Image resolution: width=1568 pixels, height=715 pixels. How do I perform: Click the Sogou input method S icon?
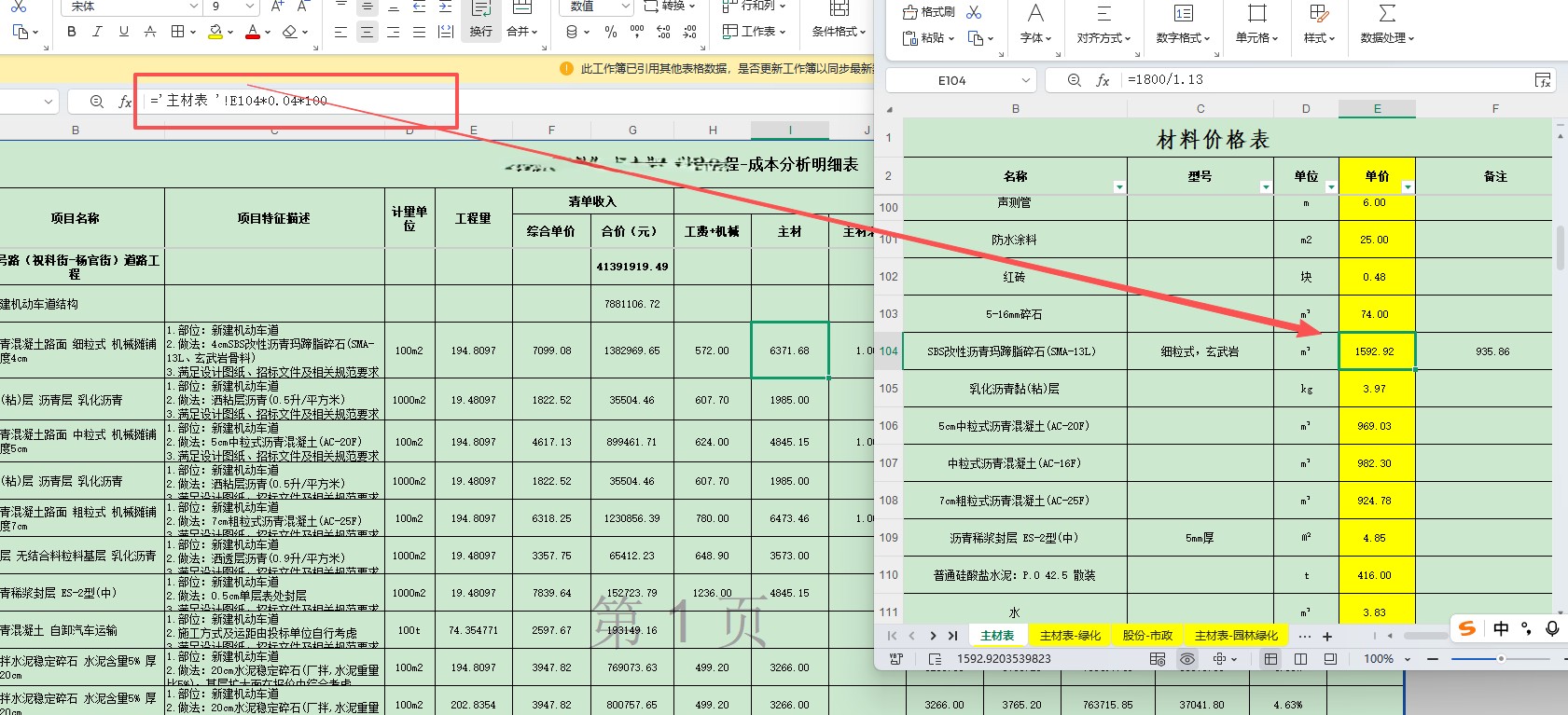click(1467, 628)
